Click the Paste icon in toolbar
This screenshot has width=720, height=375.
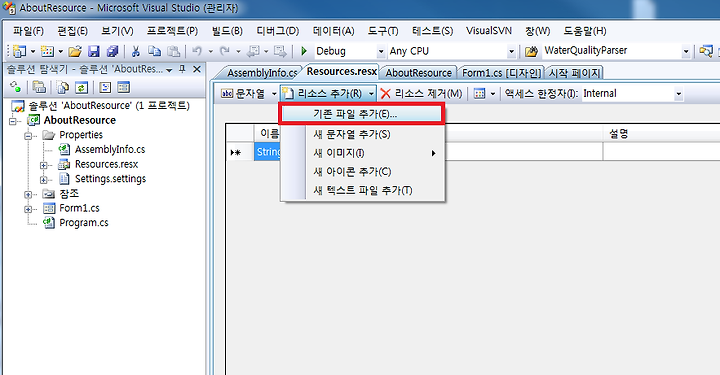(x=174, y=51)
